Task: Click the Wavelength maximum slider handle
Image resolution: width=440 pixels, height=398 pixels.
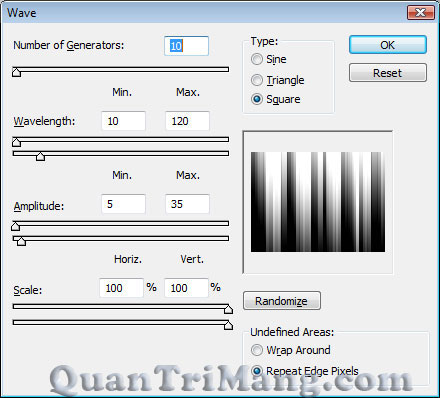Action: (40, 156)
